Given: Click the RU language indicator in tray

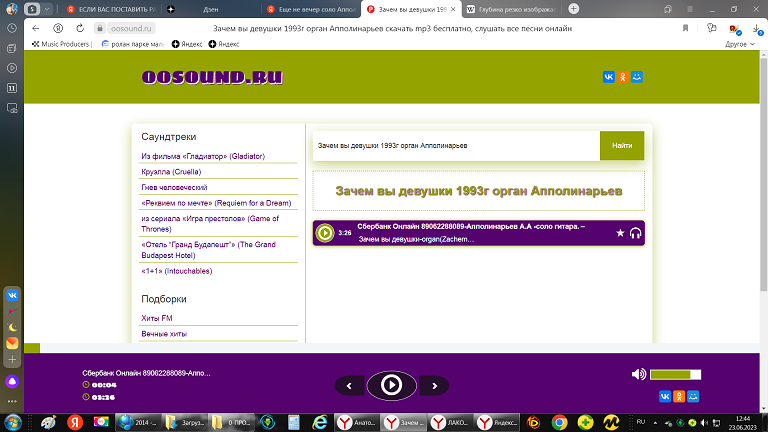Looking at the screenshot, I should coord(641,422).
